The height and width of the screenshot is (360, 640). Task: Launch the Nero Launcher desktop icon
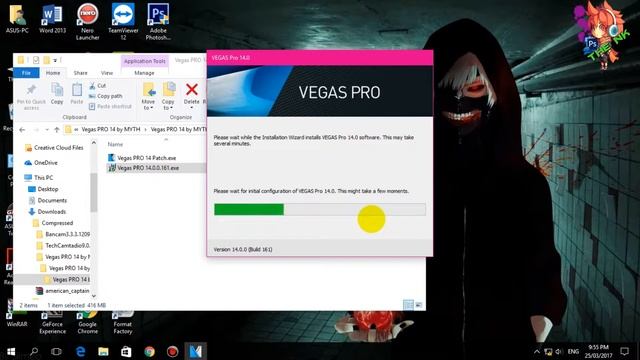87,21
